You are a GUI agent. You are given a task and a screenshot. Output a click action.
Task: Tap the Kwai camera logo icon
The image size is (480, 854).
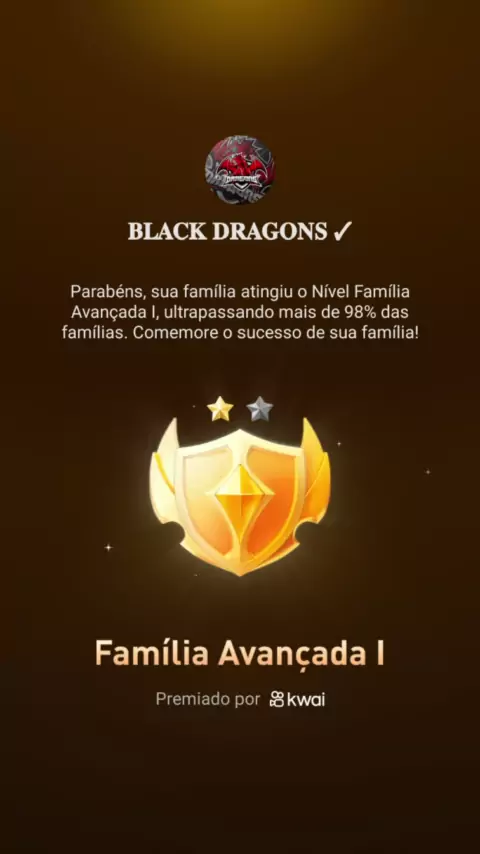tap(277, 700)
